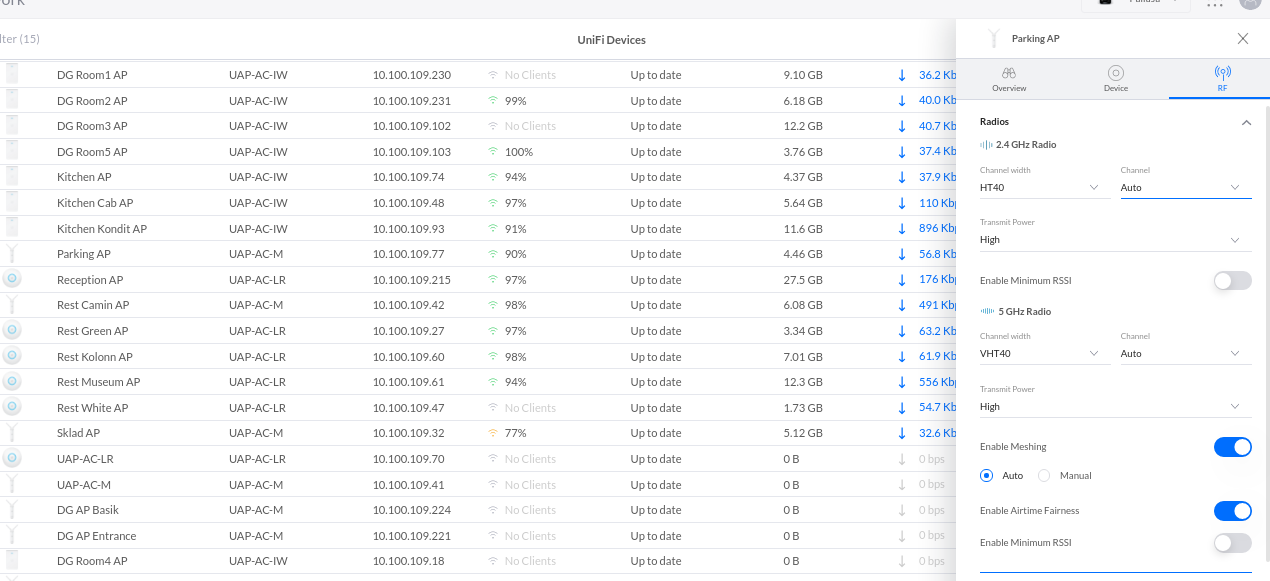Click the Kitchen AP device icon
Viewport: 1270px width, 581px height.
[12, 177]
